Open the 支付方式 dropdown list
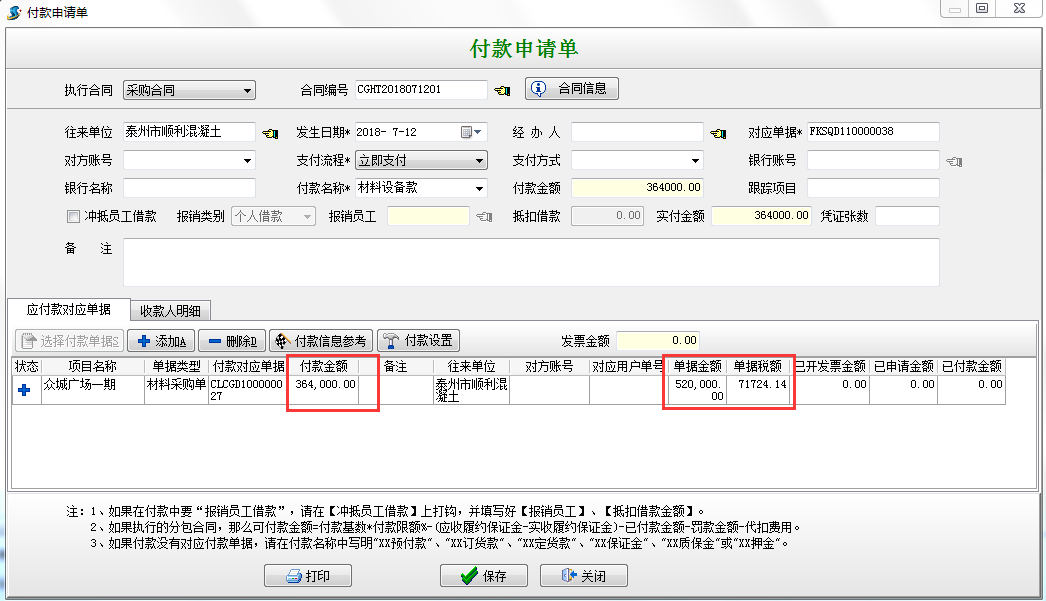 [x=695, y=161]
